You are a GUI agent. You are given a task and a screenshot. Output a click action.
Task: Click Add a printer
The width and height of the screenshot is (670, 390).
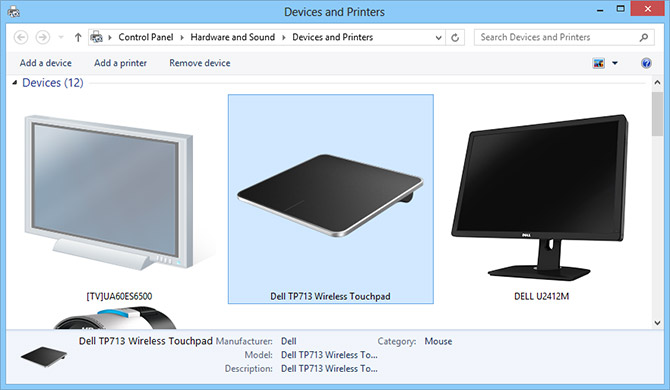tap(120, 63)
